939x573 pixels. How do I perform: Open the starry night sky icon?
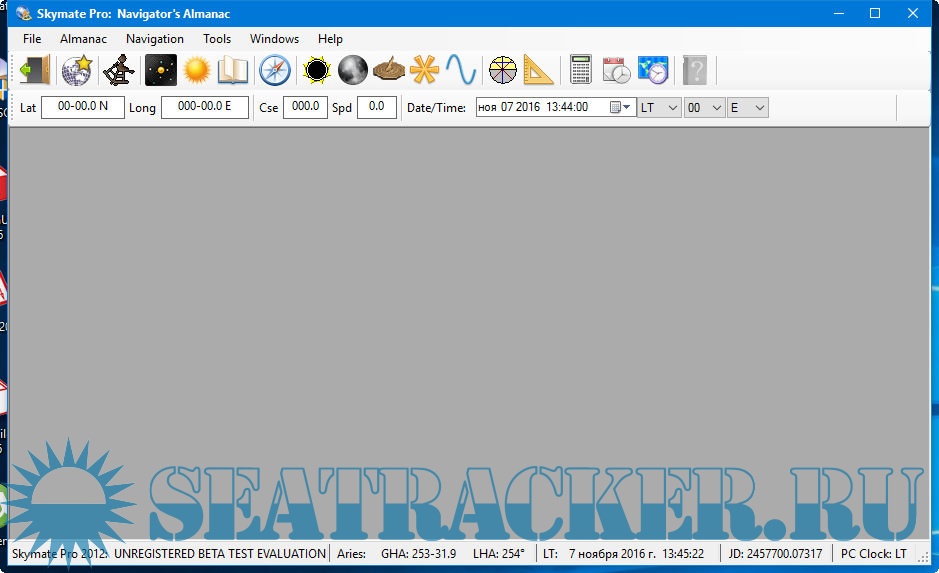pos(160,70)
